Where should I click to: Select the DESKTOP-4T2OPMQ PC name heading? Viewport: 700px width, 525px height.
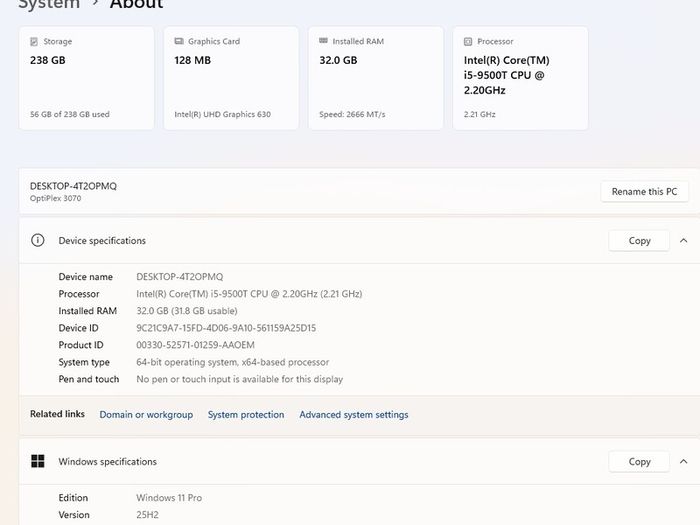point(73,186)
